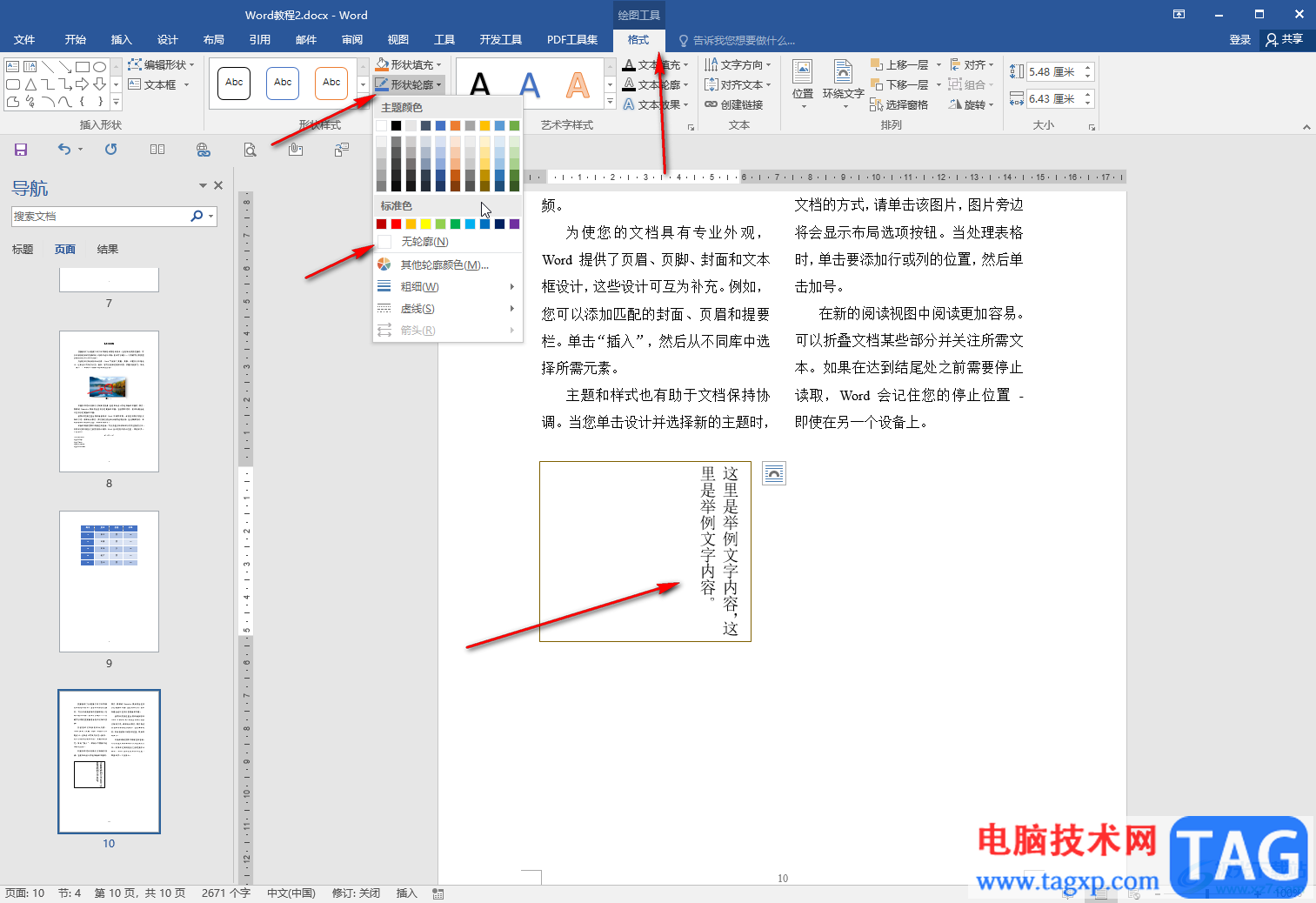Select page 8 thumbnail in navigation

click(109, 401)
